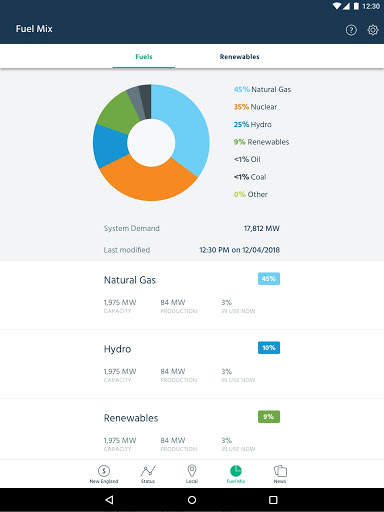Click the 17,812 MW demand value

click(x=262, y=228)
